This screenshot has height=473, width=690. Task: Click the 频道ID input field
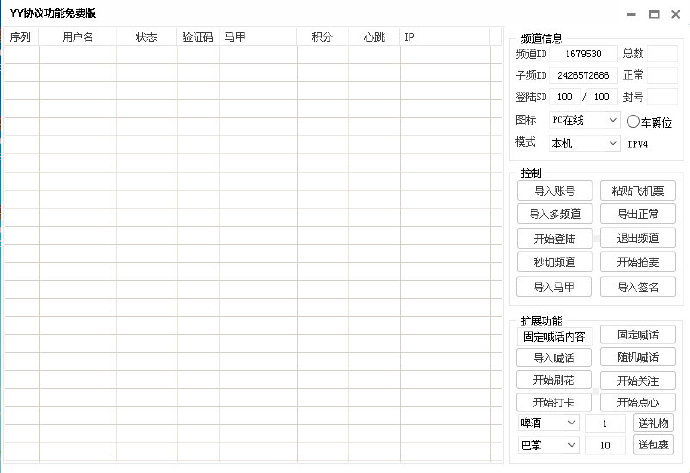(583, 54)
